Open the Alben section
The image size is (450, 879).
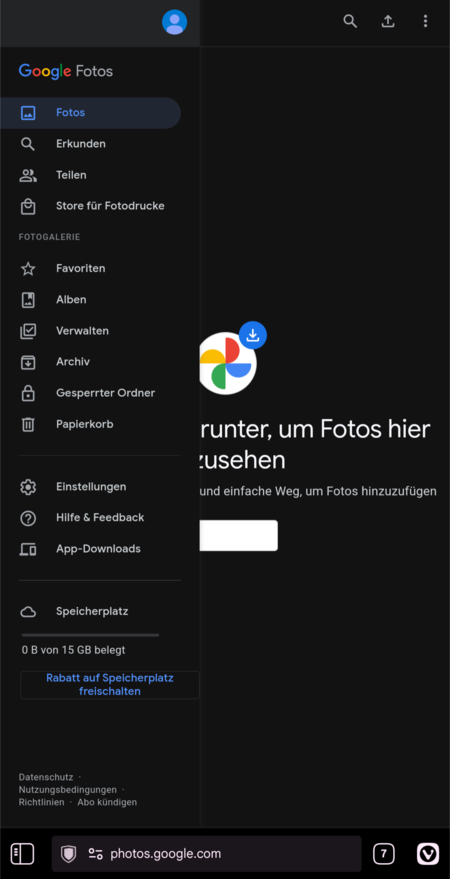coord(90,300)
